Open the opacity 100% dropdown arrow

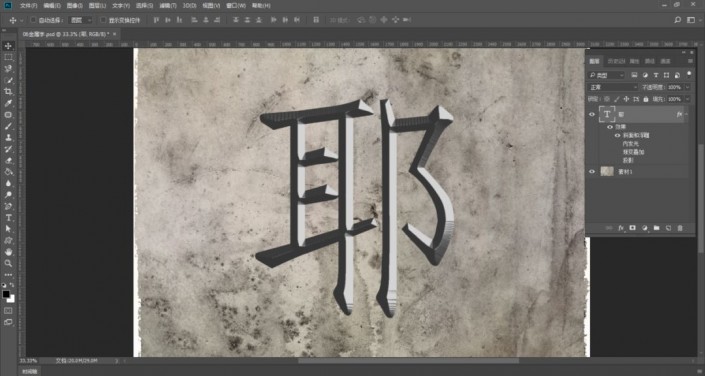click(688, 87)
